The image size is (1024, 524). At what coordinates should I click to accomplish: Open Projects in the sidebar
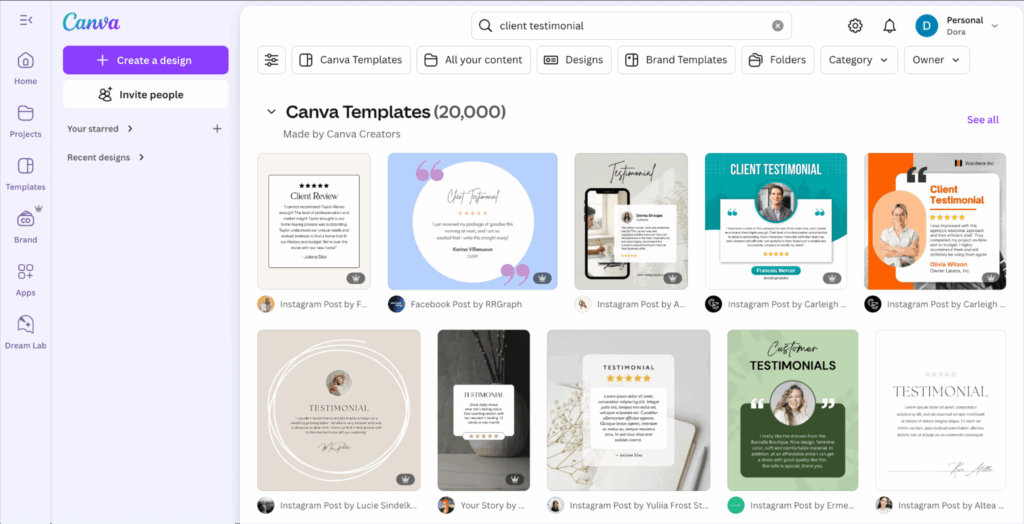pyautogui.click(x=26, y=120)
